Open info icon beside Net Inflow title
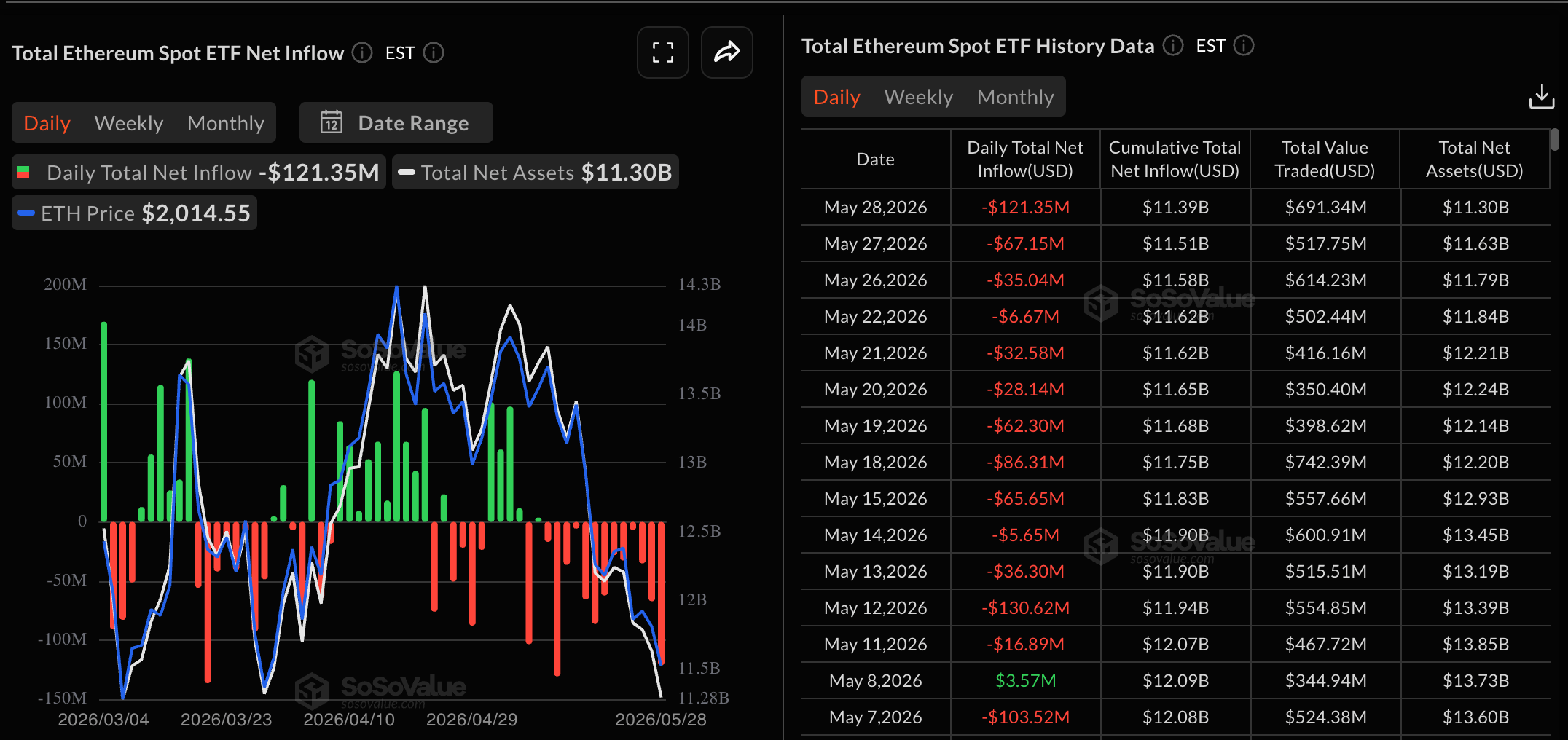This screenshot has width=1568, height=740. point(362,53)
